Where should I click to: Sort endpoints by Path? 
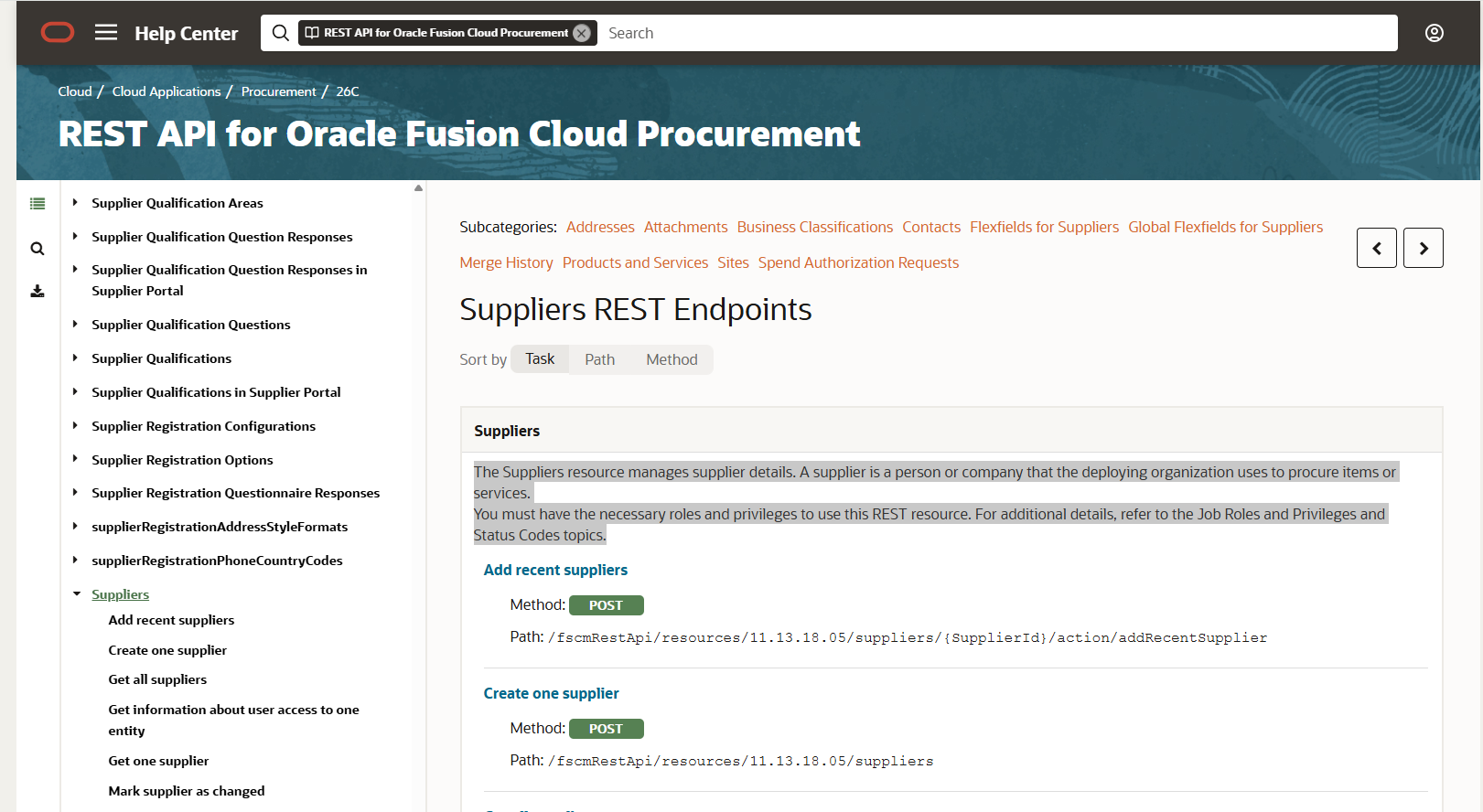[x=600, y=359]
